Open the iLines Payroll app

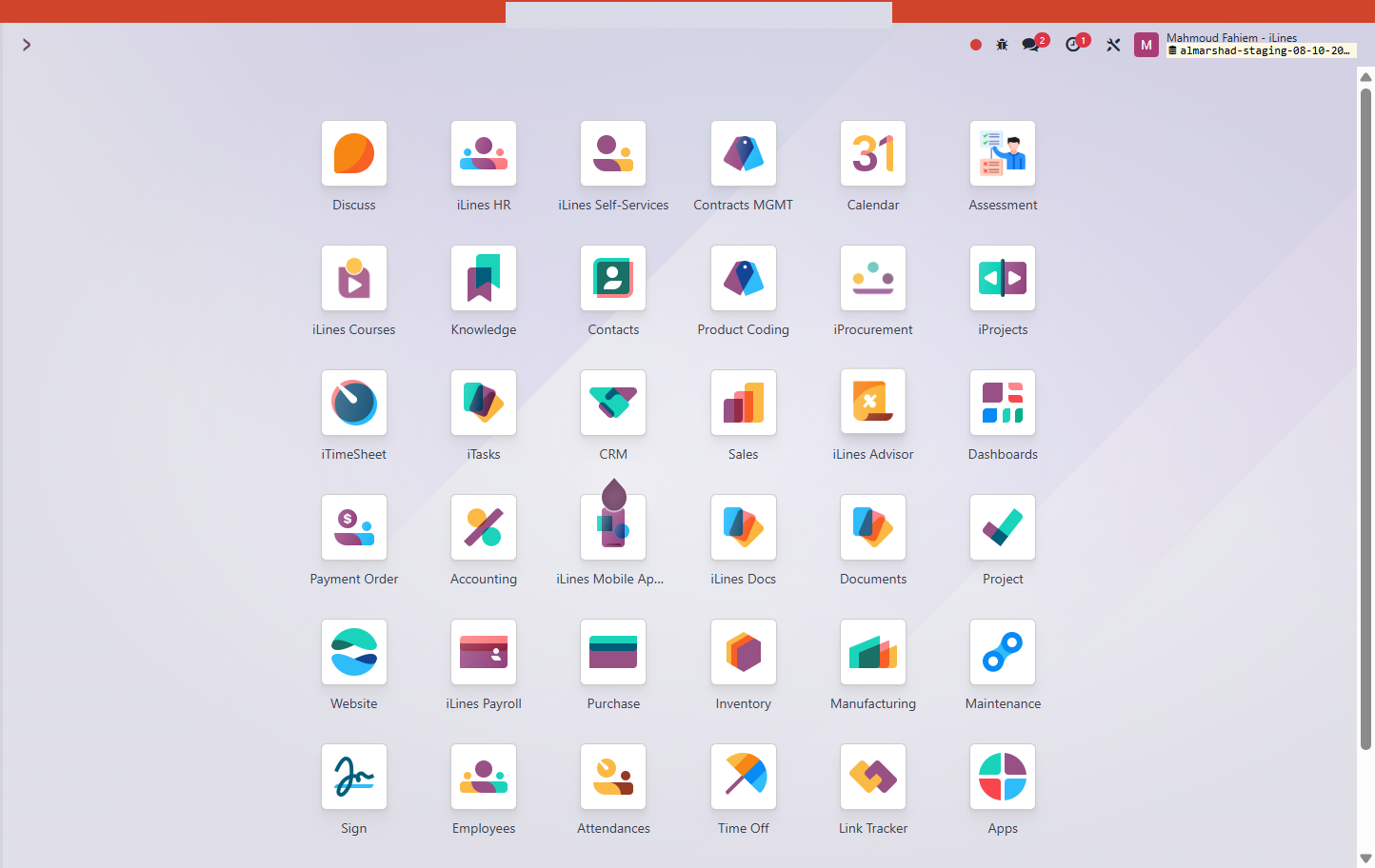[484, 652]
